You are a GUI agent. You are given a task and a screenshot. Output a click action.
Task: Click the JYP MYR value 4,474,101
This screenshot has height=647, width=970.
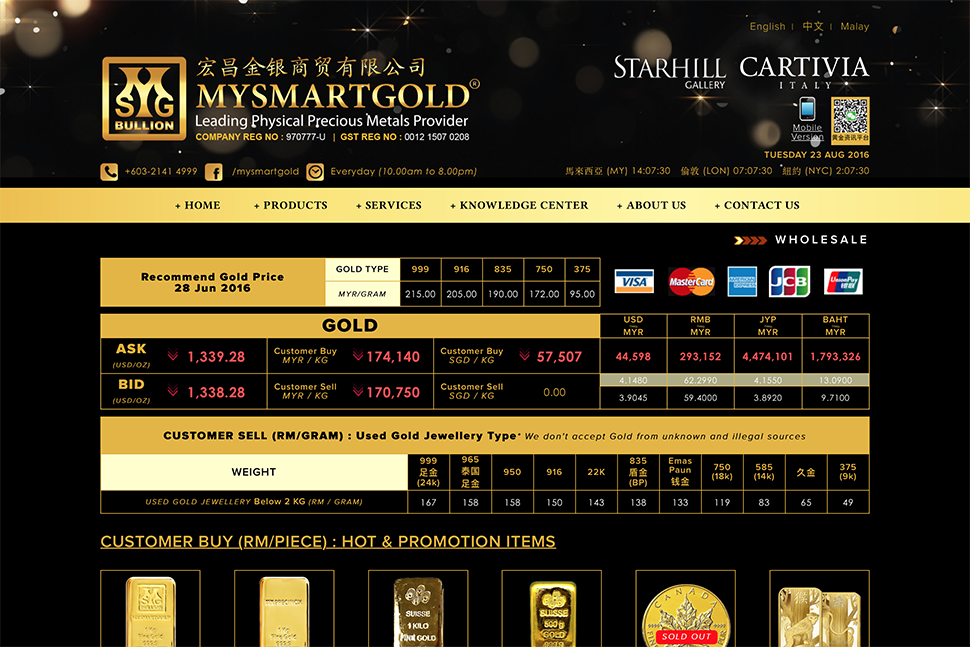point(768,356)
